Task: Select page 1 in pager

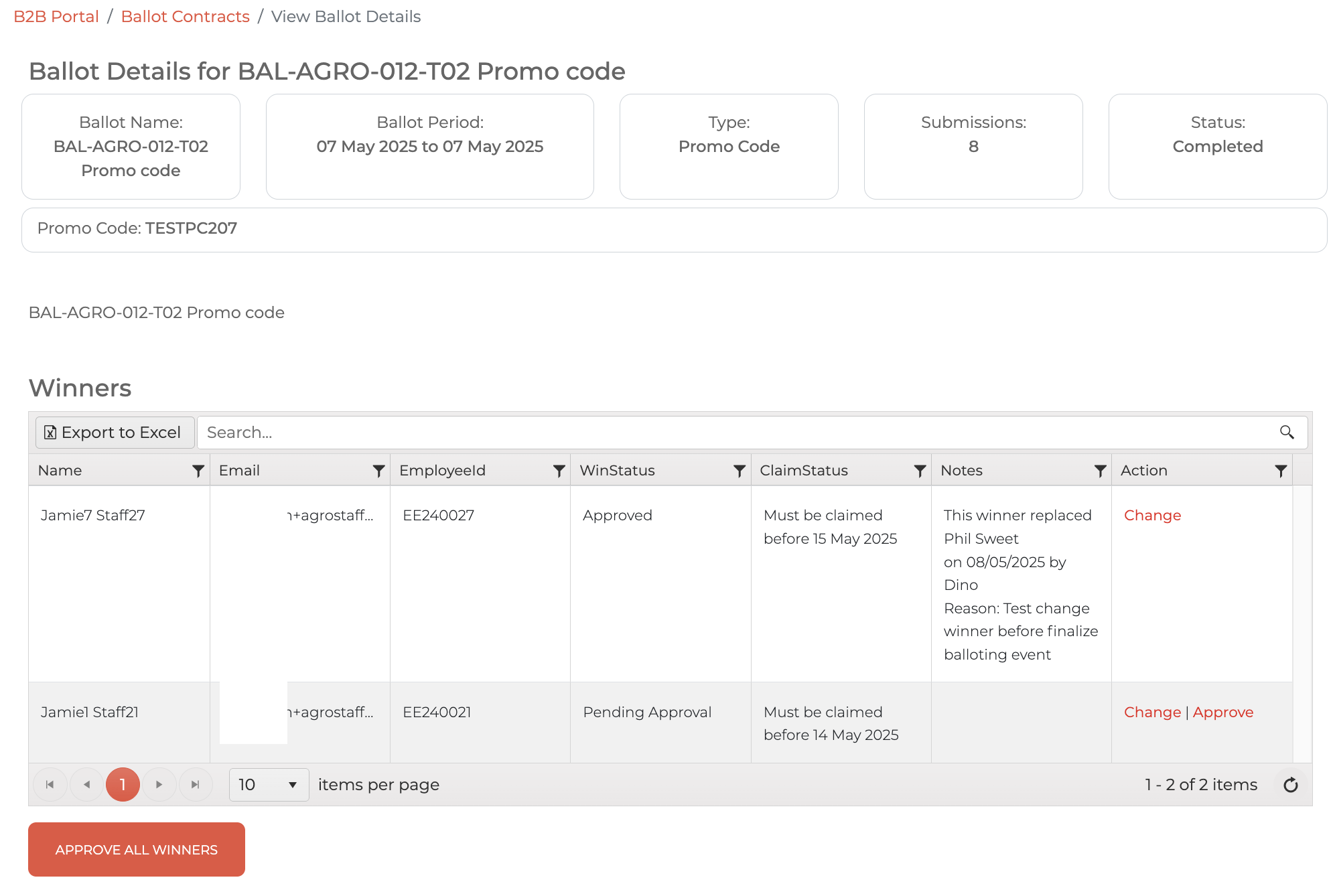Action: coord(123,785)
